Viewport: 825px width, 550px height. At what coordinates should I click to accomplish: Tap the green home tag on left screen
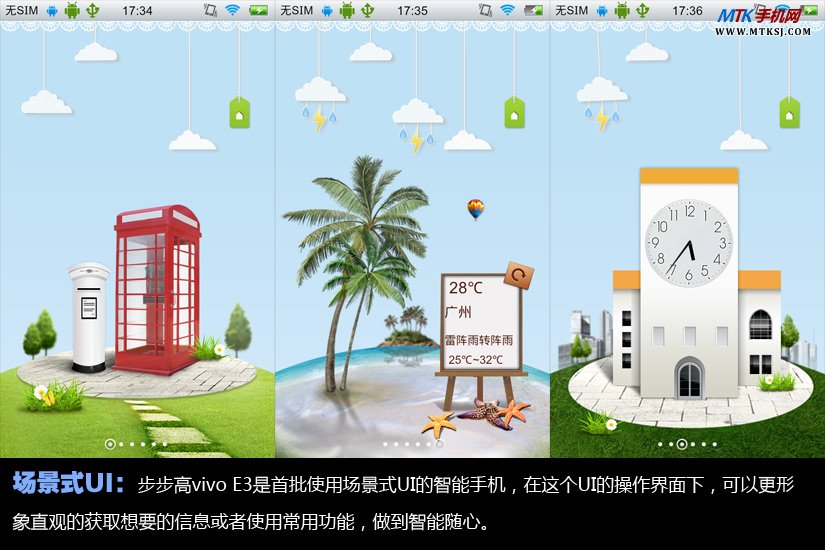point(239,113)
